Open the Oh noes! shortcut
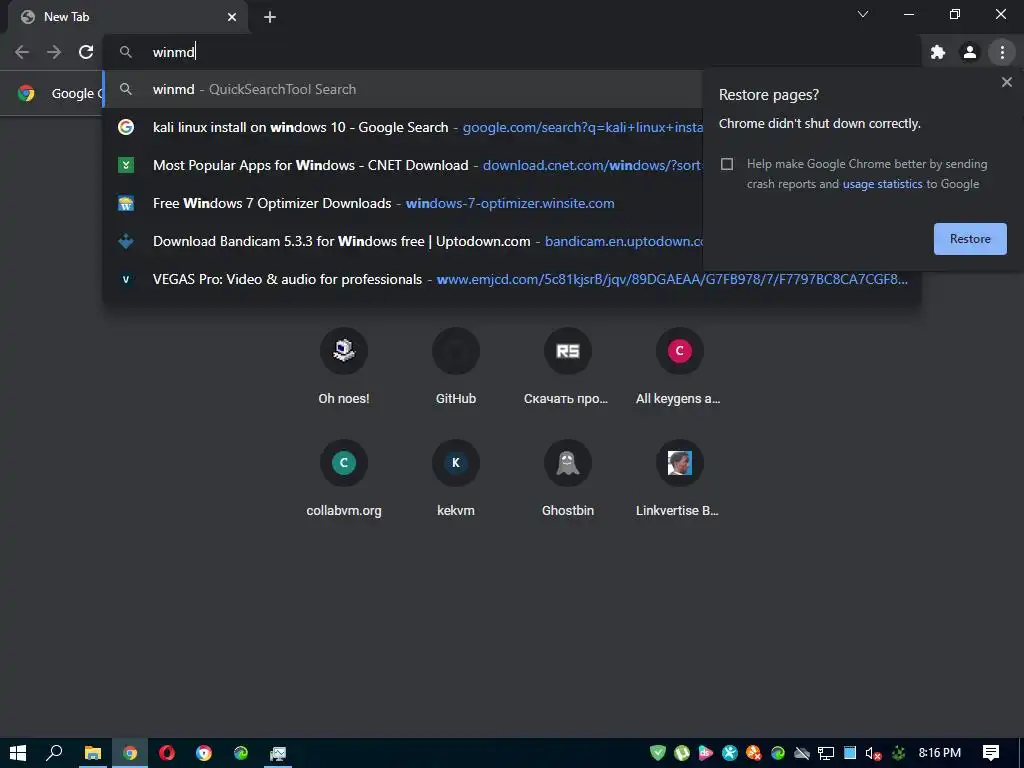Image resolution: width=1024 pixels, height=768 pixels. [344, 366]
